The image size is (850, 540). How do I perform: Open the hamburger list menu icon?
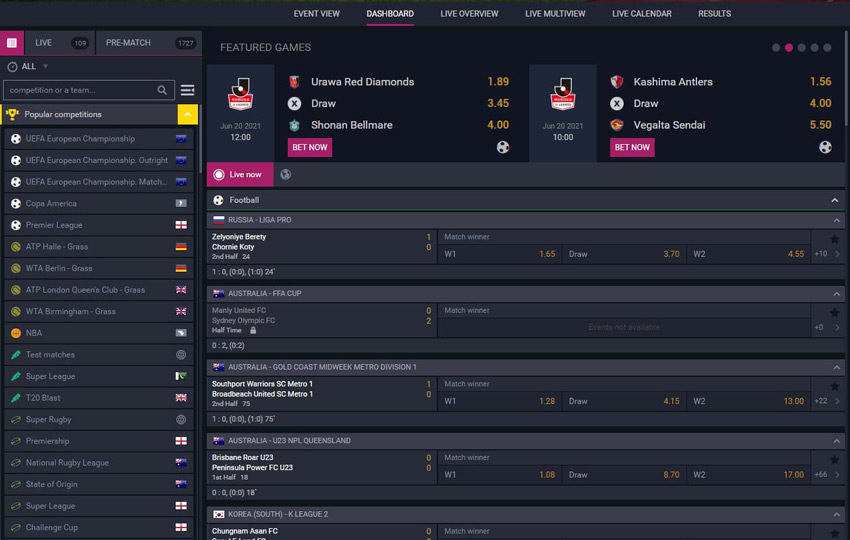(x=188, y=90)
